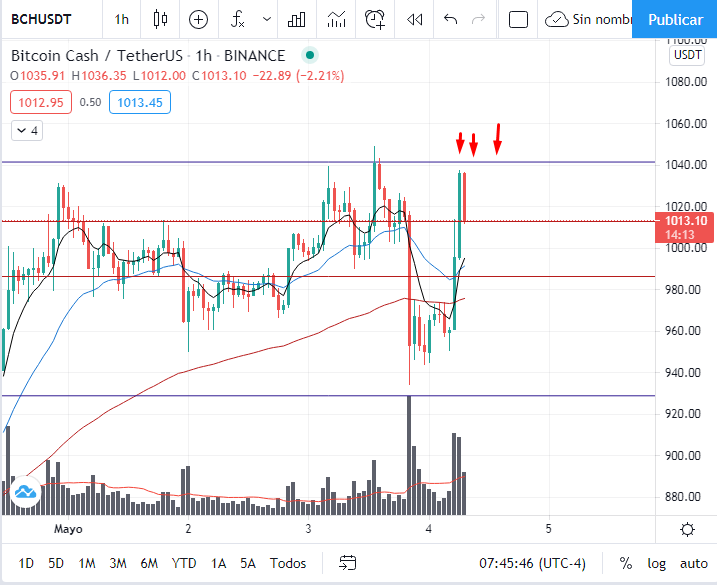The image size is (717, 585).
Task: Click the chart title Bitcoin Cash / TetherUS
Action: (x=97, y=56)
